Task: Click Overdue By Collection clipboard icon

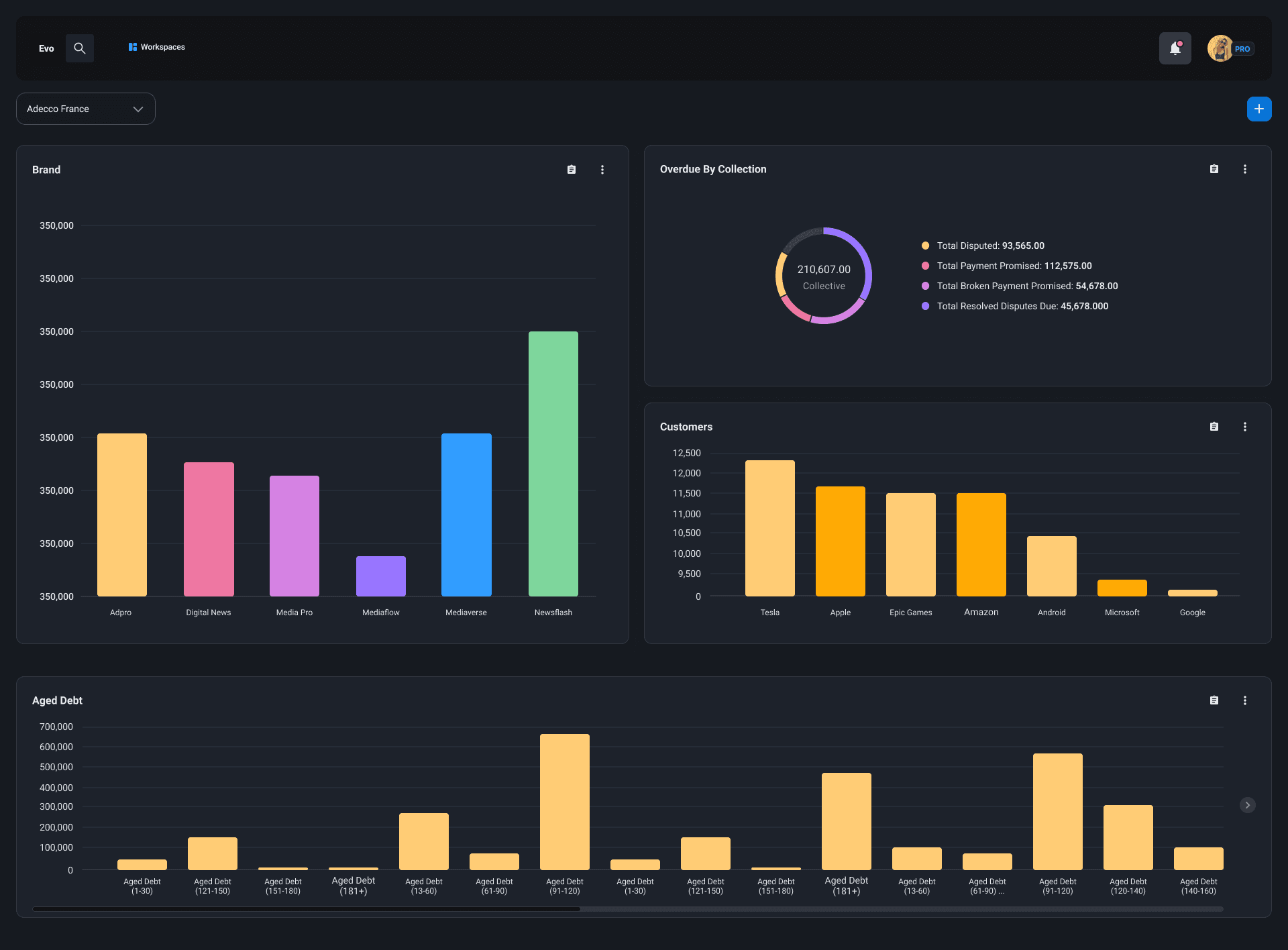Action: point(1214,169)
